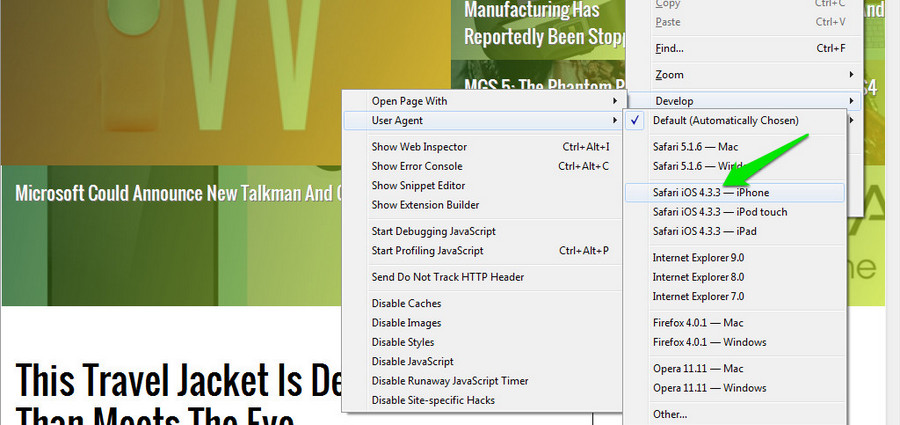Image resolution: width=900 pixels, height=425 pixels.
Task: Choose Safari 5.1.6 — Mac user agent
Action: pyautogui.click(x=735, y=147)
